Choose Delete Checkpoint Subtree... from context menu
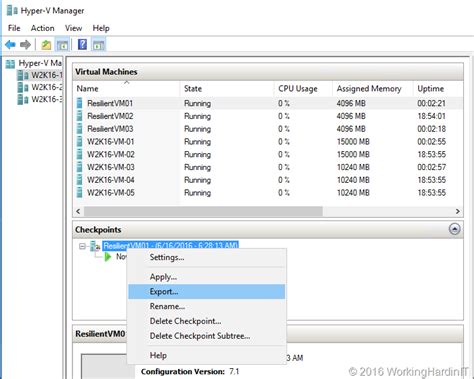 (x=207, y=336)
